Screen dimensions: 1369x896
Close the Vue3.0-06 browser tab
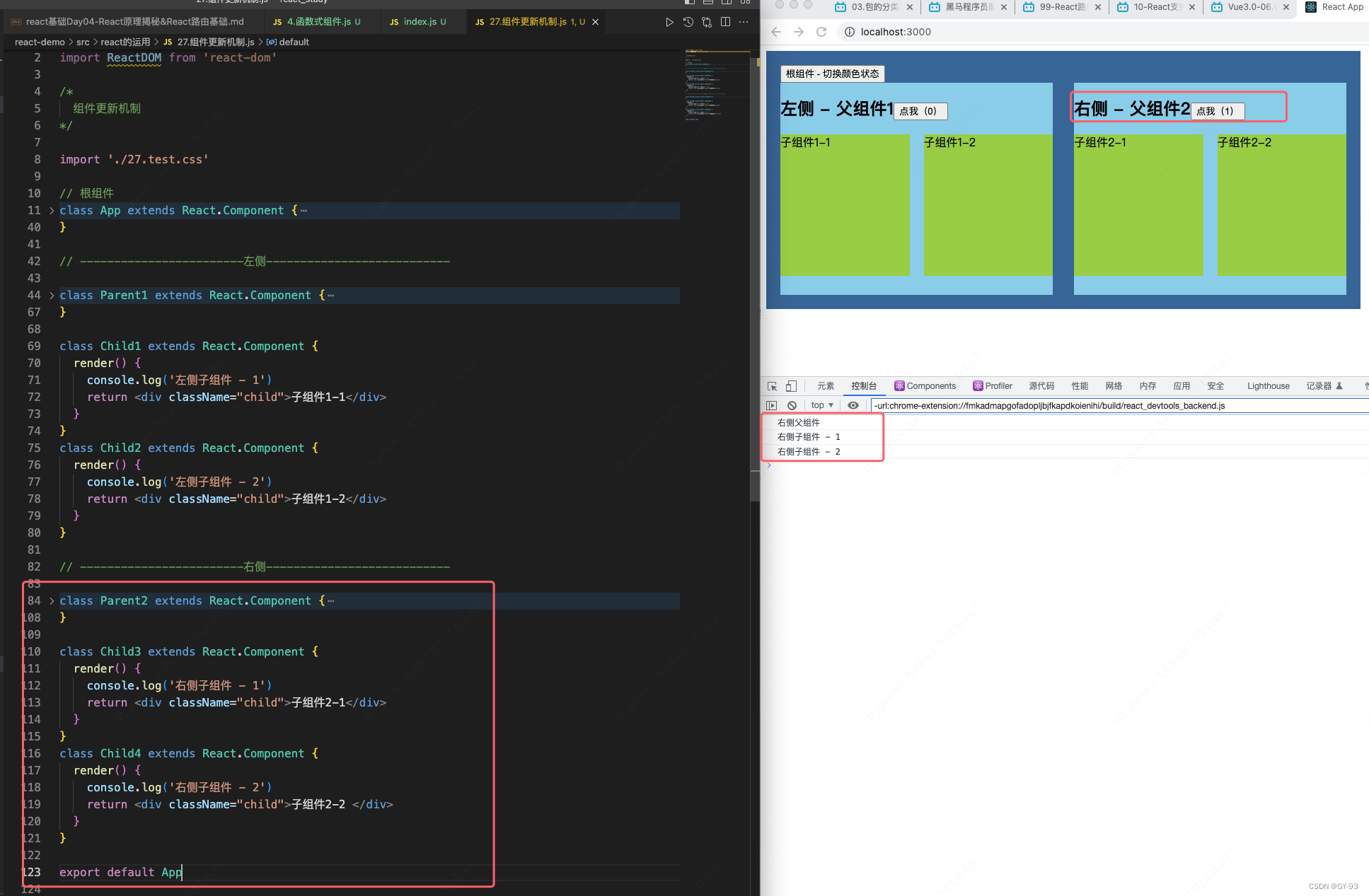pyautogui.click(x=1286, y=7)
